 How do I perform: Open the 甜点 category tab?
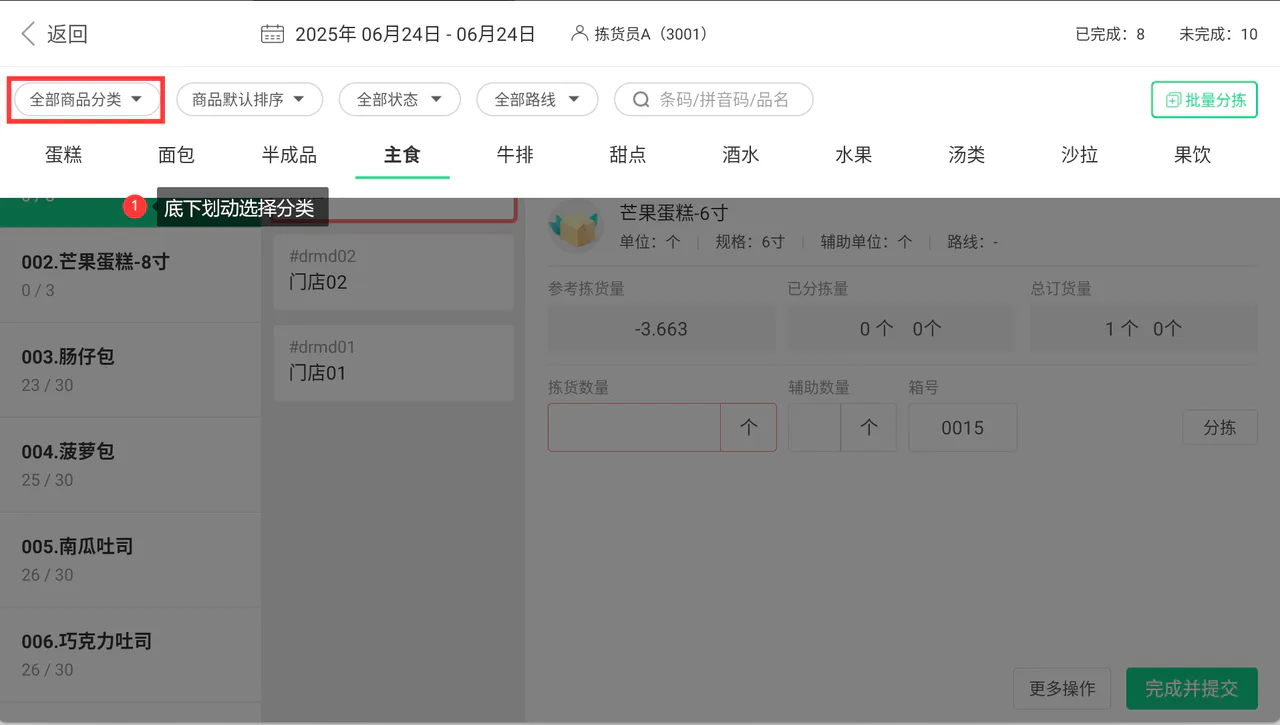629,155
